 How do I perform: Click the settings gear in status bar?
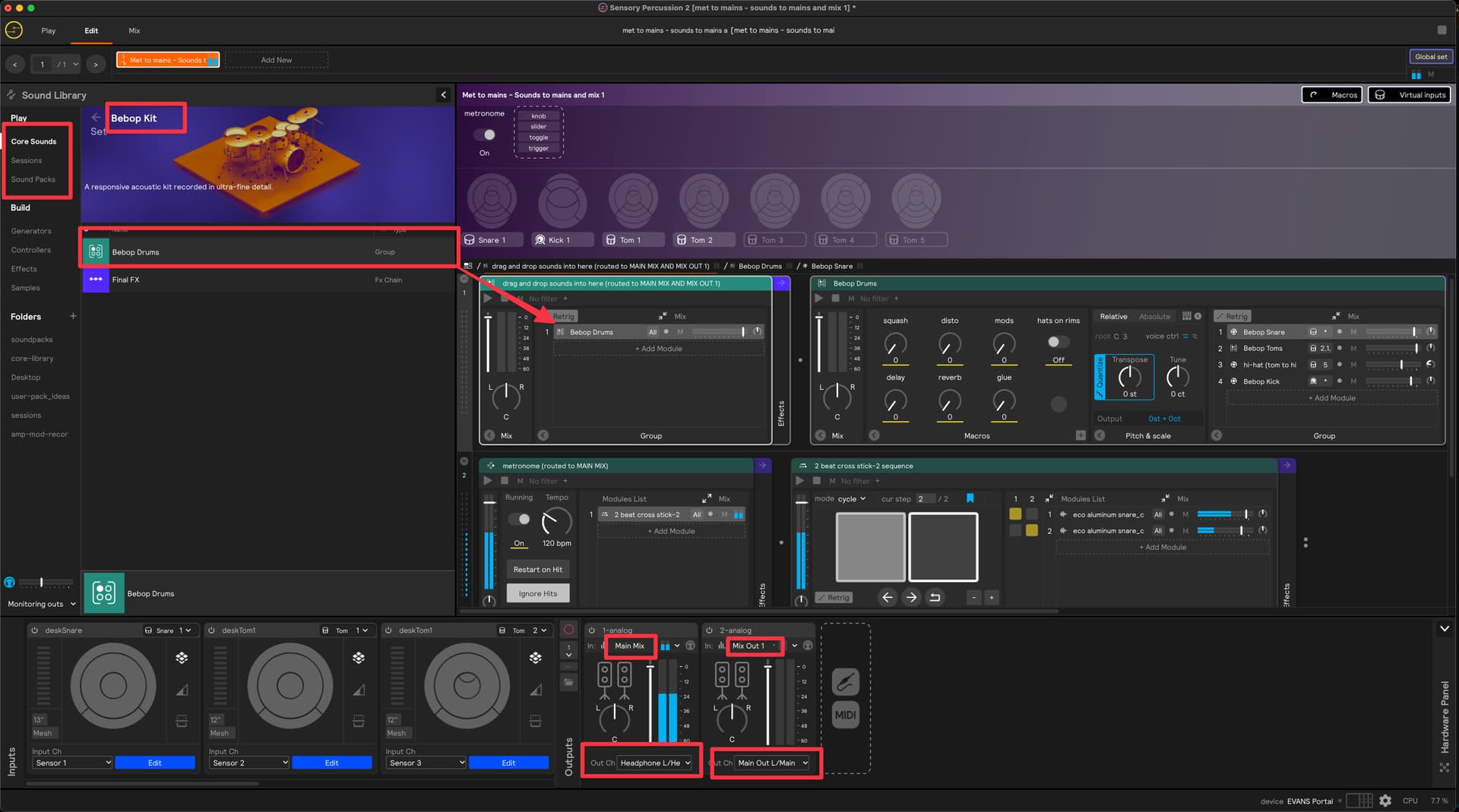coord(1385,801)
